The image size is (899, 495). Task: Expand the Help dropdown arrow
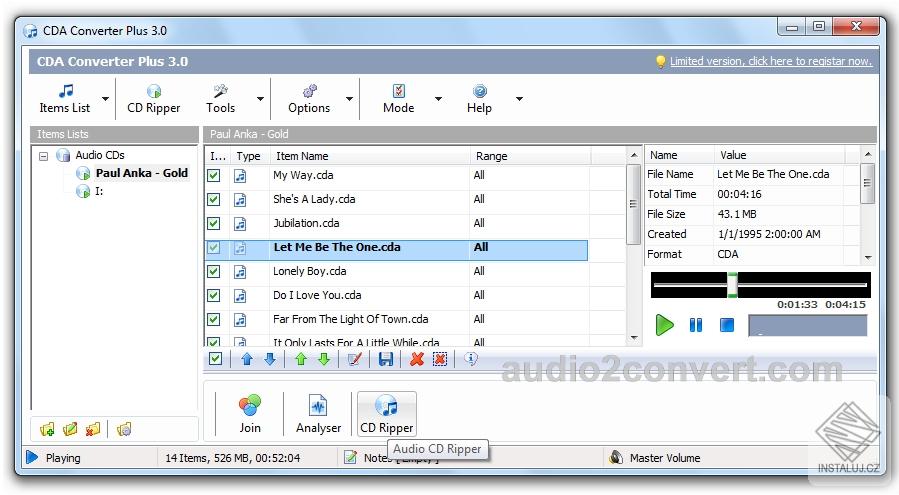coord(519,99)
